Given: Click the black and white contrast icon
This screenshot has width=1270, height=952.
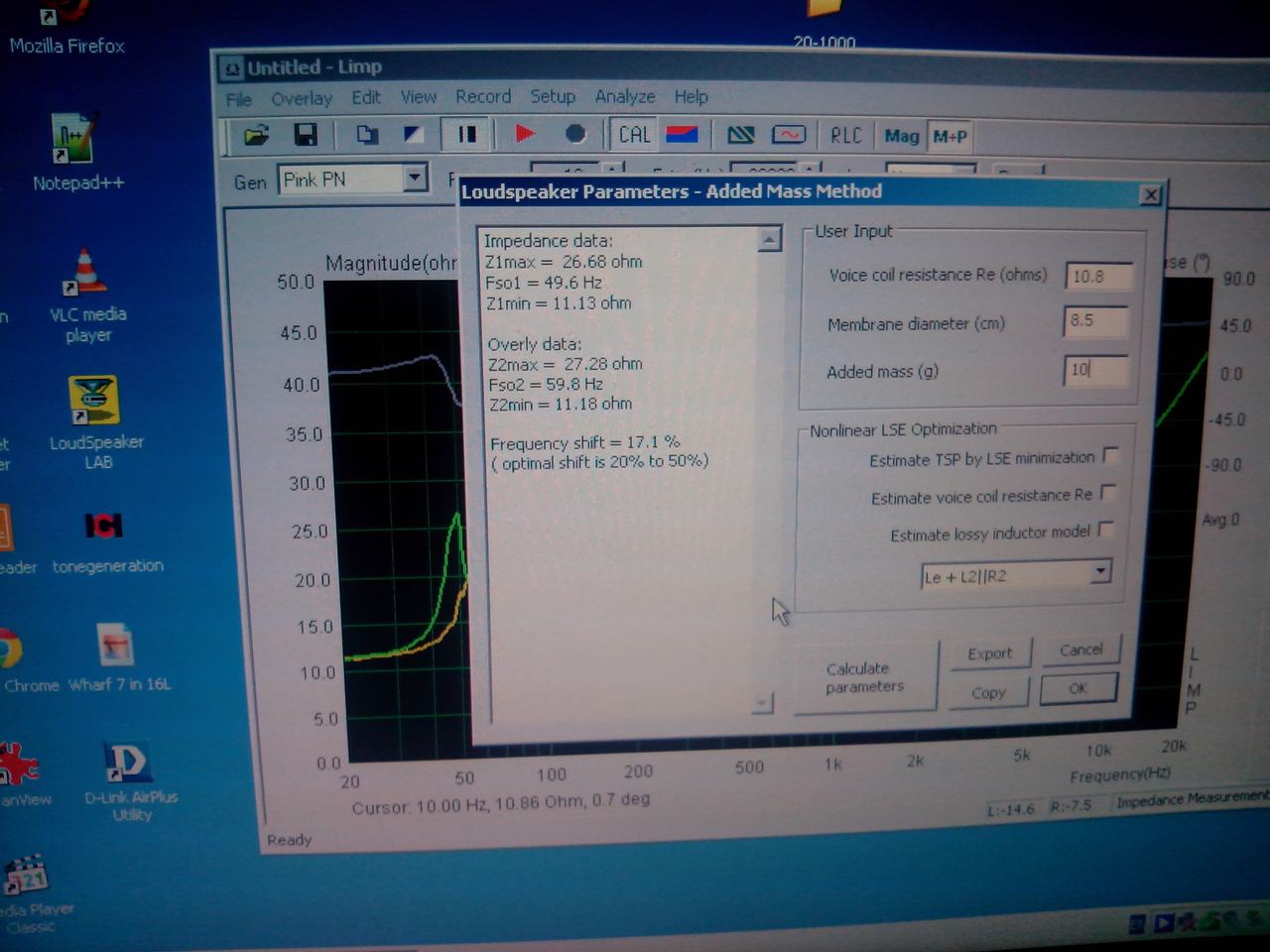Looking at the screenshot, I should click(x=414, y=135).
